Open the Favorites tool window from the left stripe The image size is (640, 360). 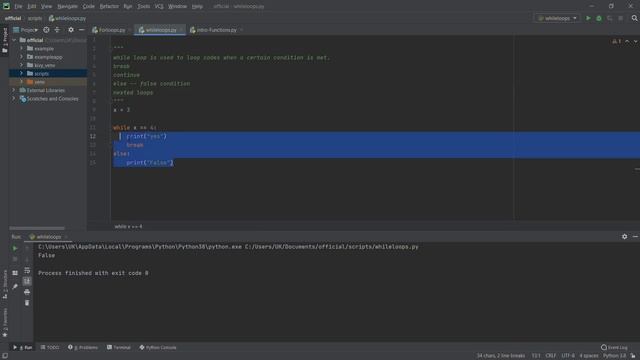tap(5, 322)
